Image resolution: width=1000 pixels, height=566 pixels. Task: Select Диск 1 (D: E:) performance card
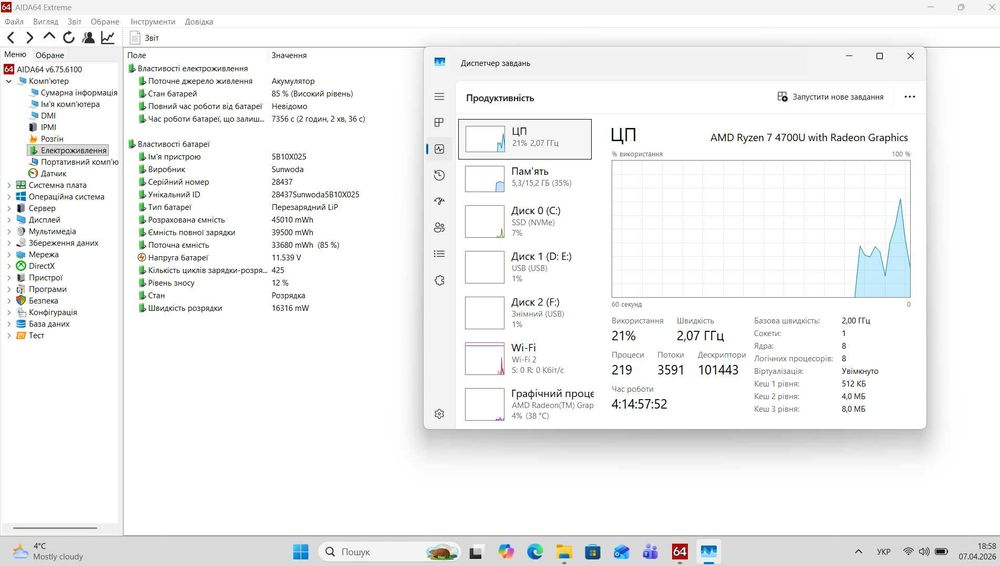[x=525, y=267]
